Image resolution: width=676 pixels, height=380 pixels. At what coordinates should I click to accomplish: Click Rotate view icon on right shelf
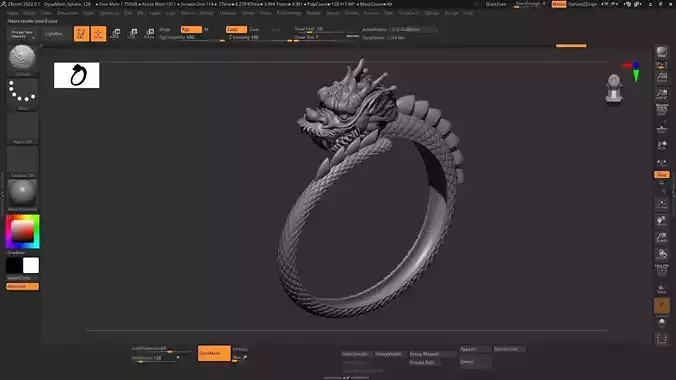click(661, 255)
